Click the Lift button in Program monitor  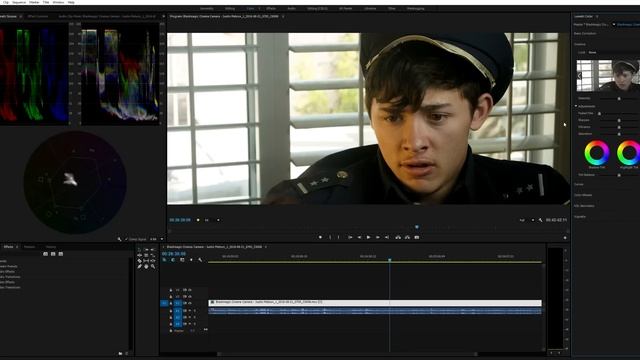(x=398, y=237)
